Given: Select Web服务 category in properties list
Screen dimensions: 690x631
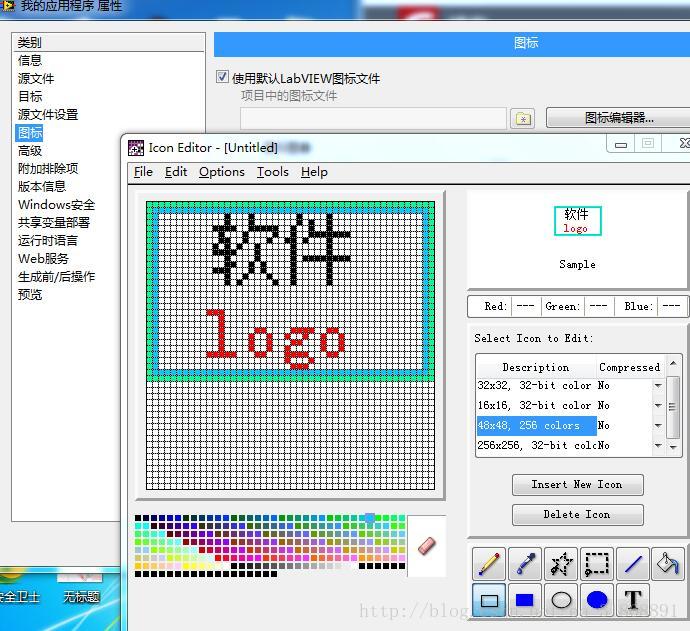Looking at the screenshot, I should 43,259.
